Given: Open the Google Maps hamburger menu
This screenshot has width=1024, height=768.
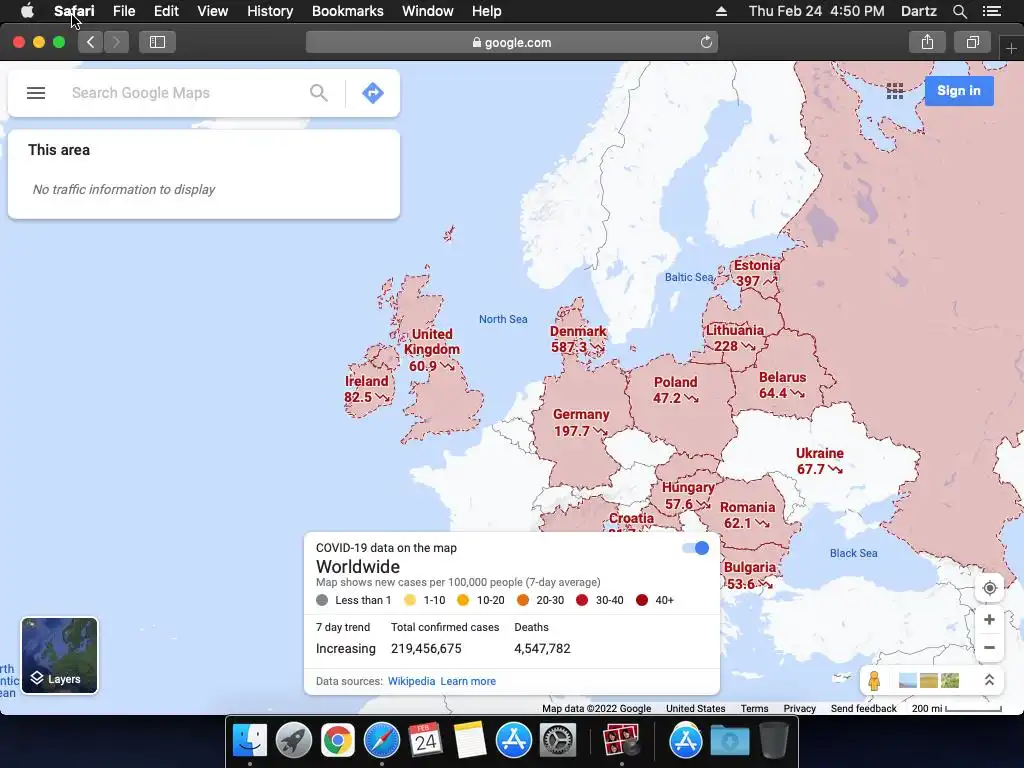Looking at the screenshot, I should 36,93.
